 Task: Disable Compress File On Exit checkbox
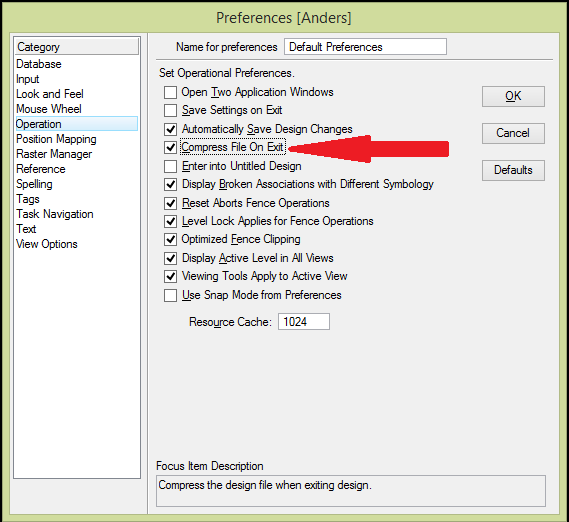tap(170, 147)
